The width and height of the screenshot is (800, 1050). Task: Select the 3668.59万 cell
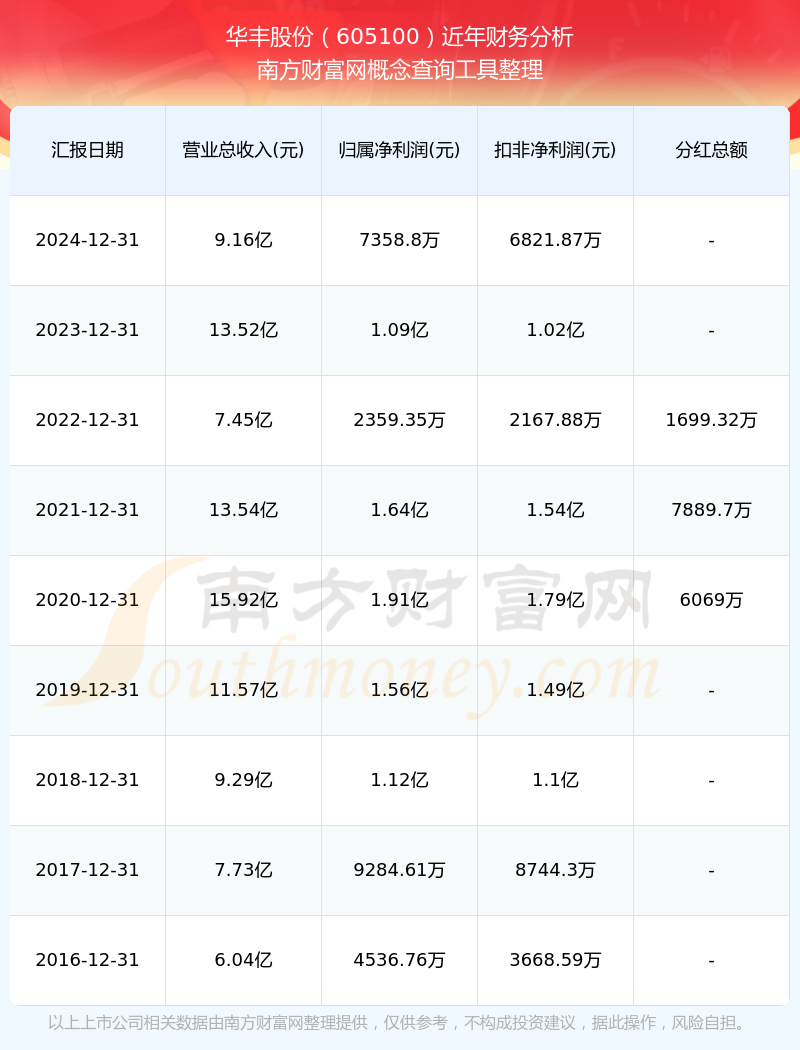pos(556,960)
